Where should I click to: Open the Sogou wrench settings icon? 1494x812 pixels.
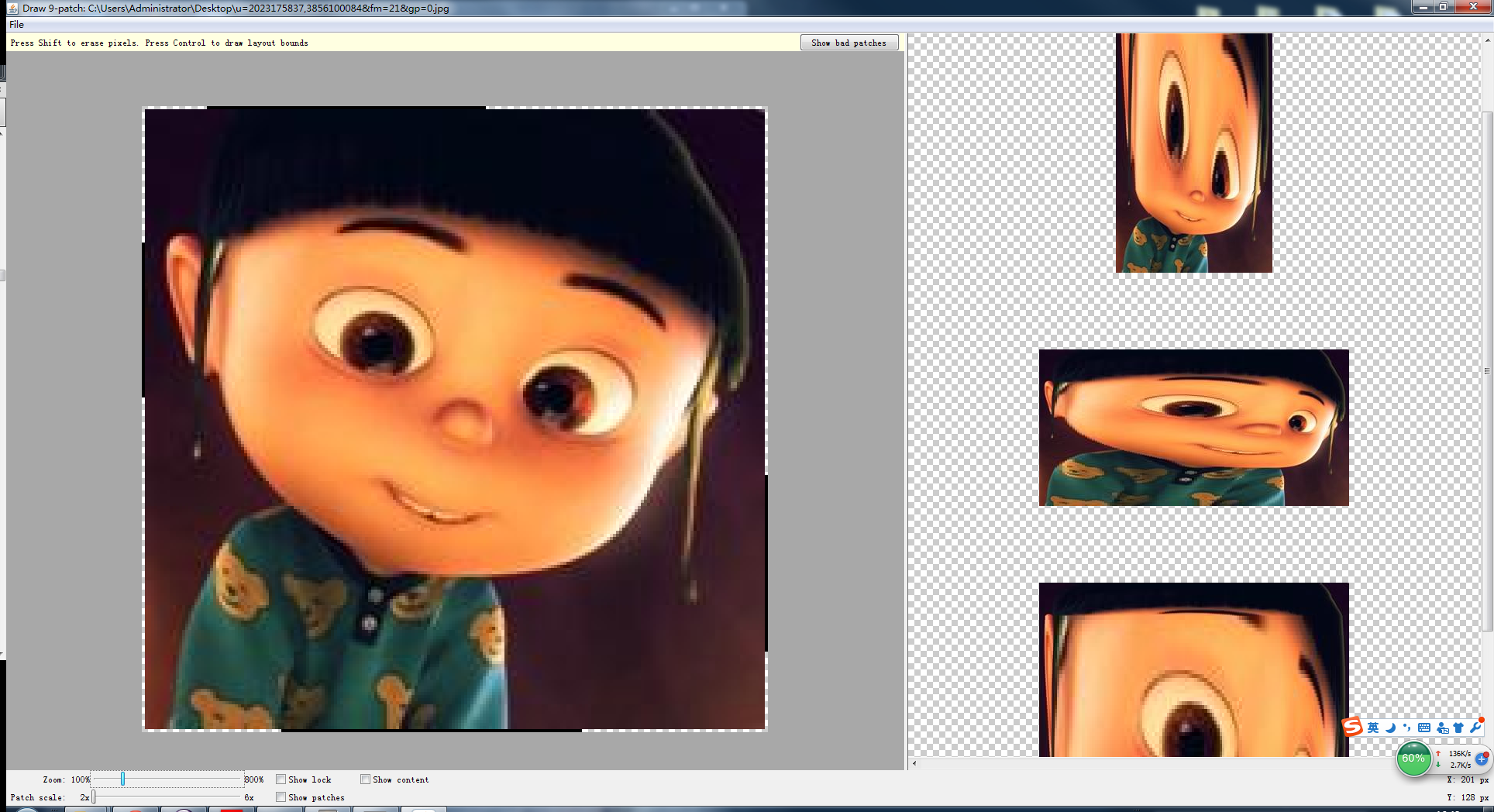(1475, 728)
